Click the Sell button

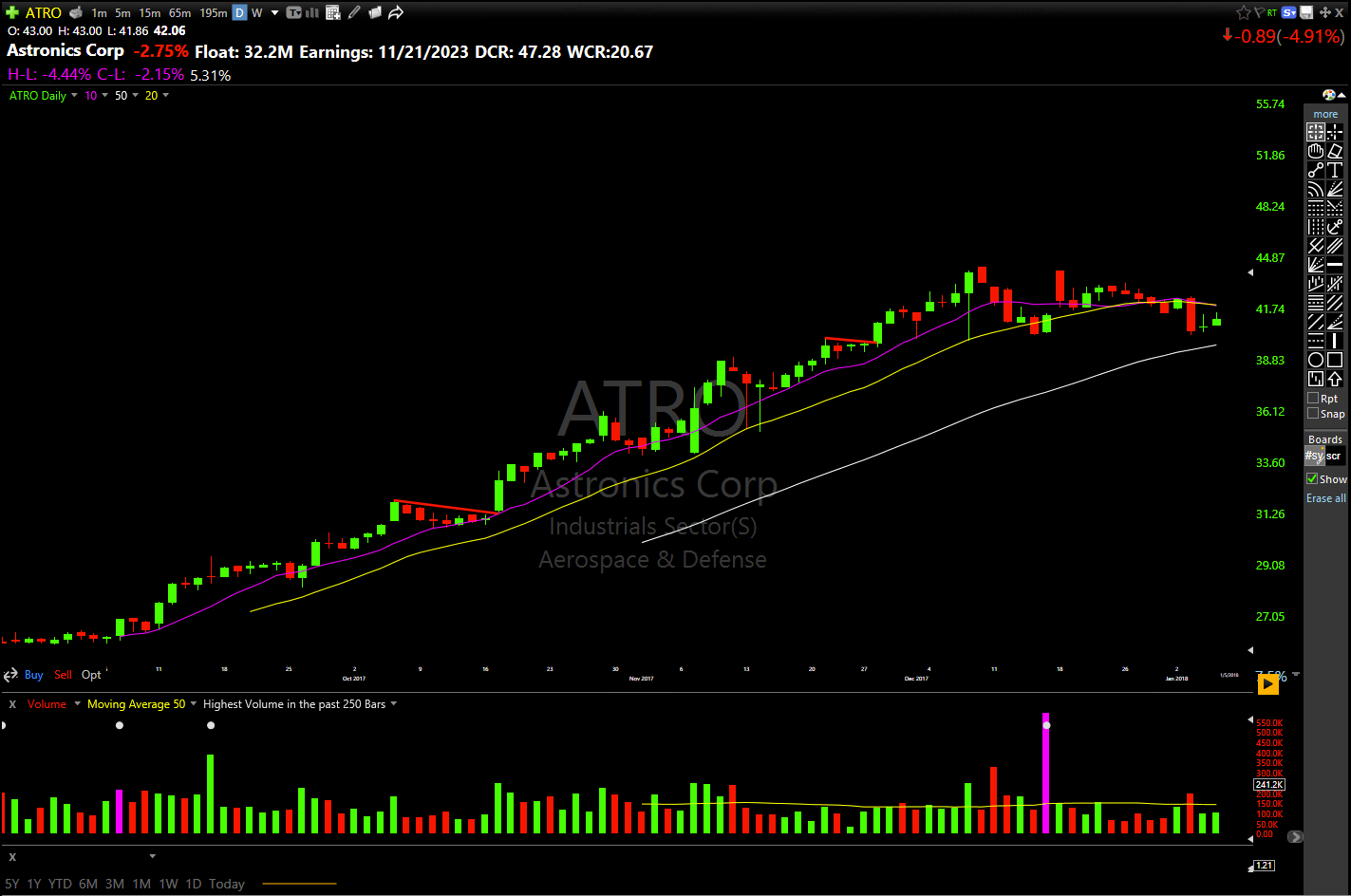[x=63, y=675]
